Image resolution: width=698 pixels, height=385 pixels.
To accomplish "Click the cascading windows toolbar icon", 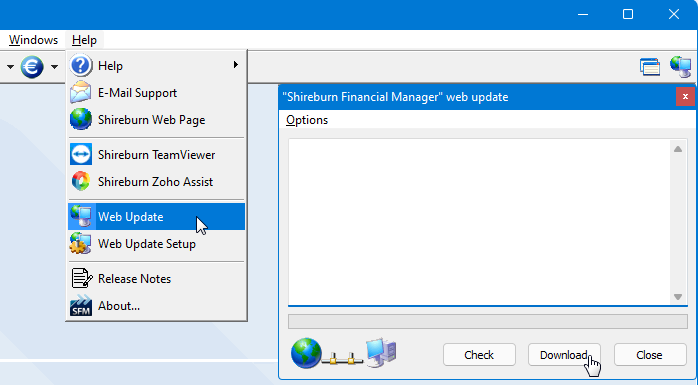I will pyautogui.click(x=650, y=67).
